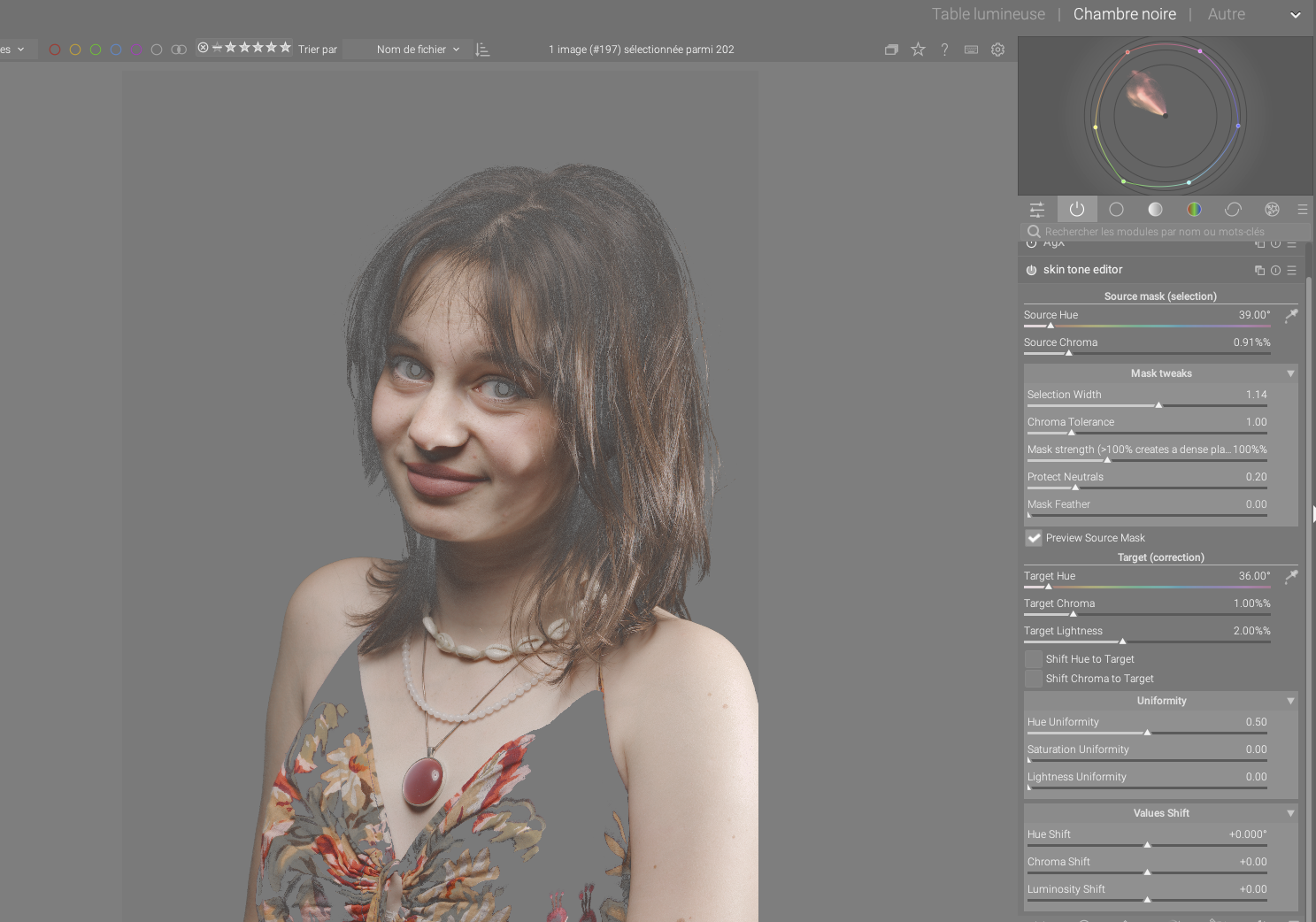Switch to Table lumineuse view
The image size is (1316, 922).
[x=988, y=14]
